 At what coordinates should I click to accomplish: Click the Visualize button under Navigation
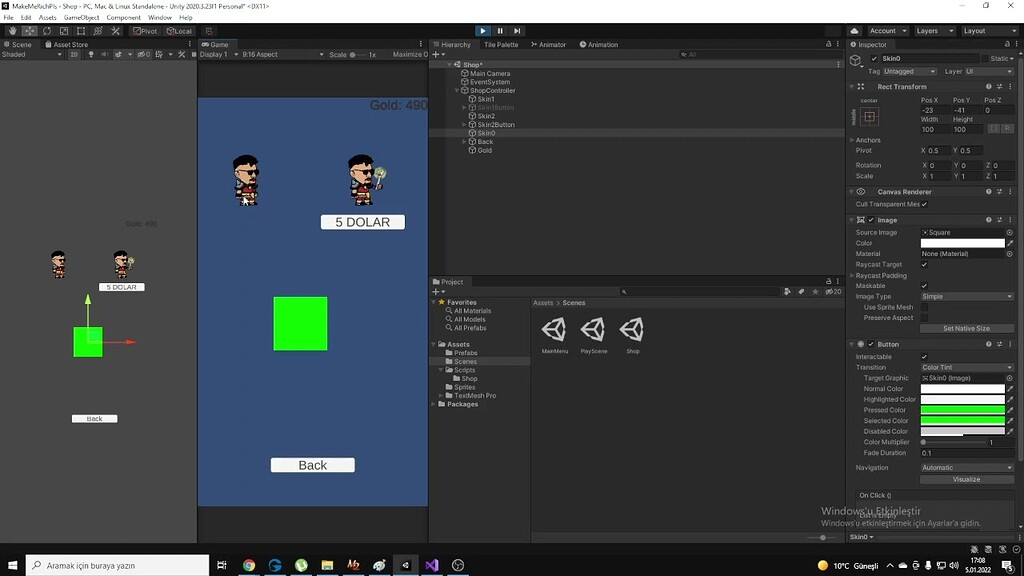pos(965,479)
